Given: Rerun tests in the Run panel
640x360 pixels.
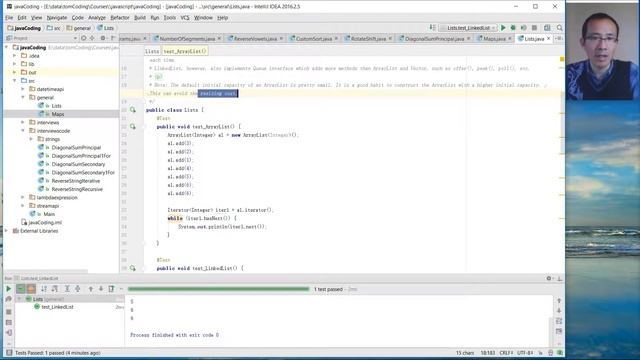Looking at the screenshot, I should 8,289.
